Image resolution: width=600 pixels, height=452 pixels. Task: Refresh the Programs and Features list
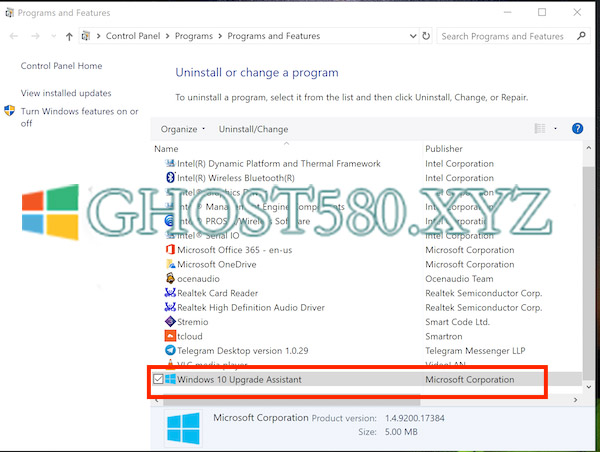click(x=426, y=36)
